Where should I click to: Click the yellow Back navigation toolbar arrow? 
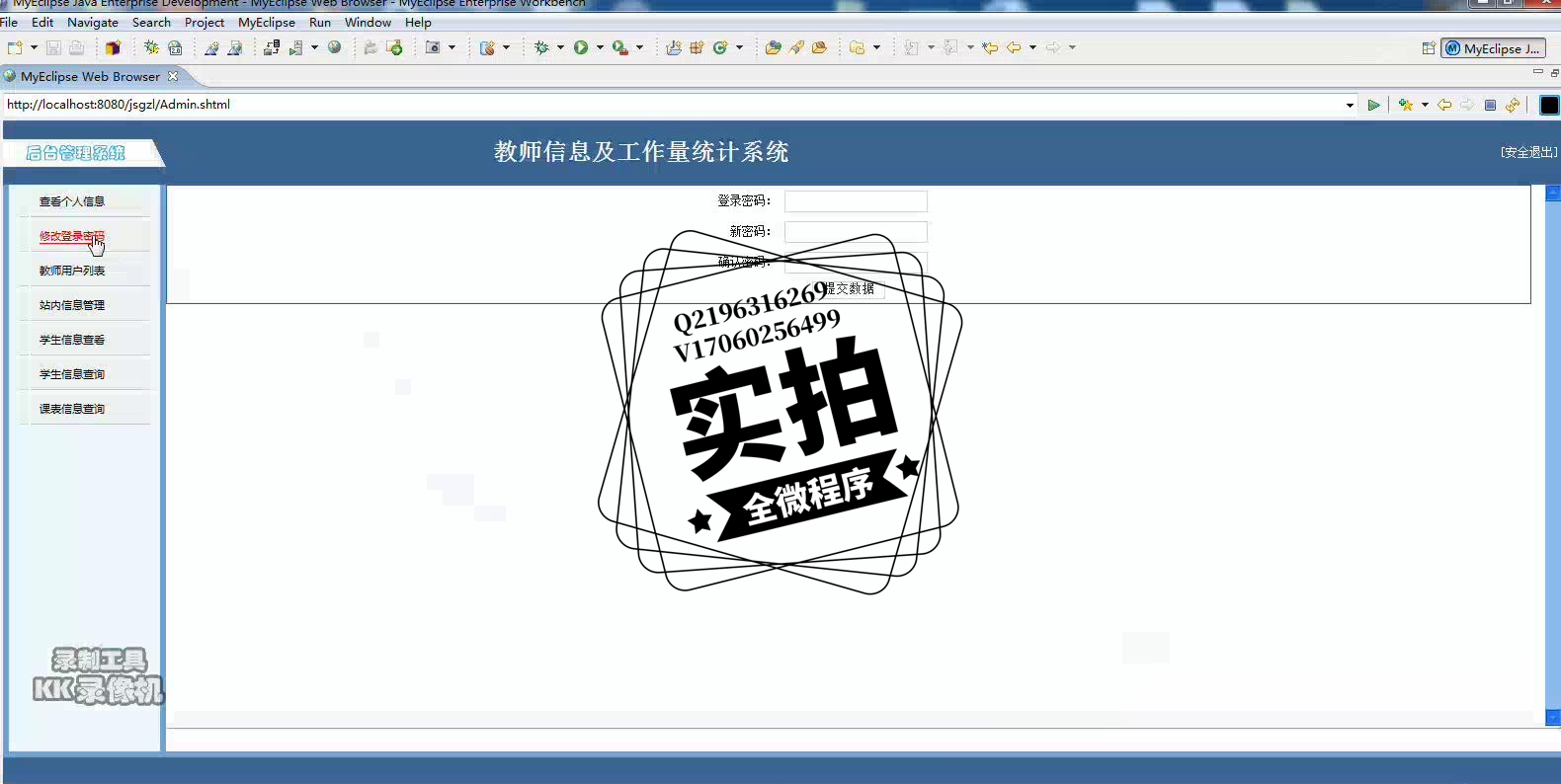point(1014,47)
